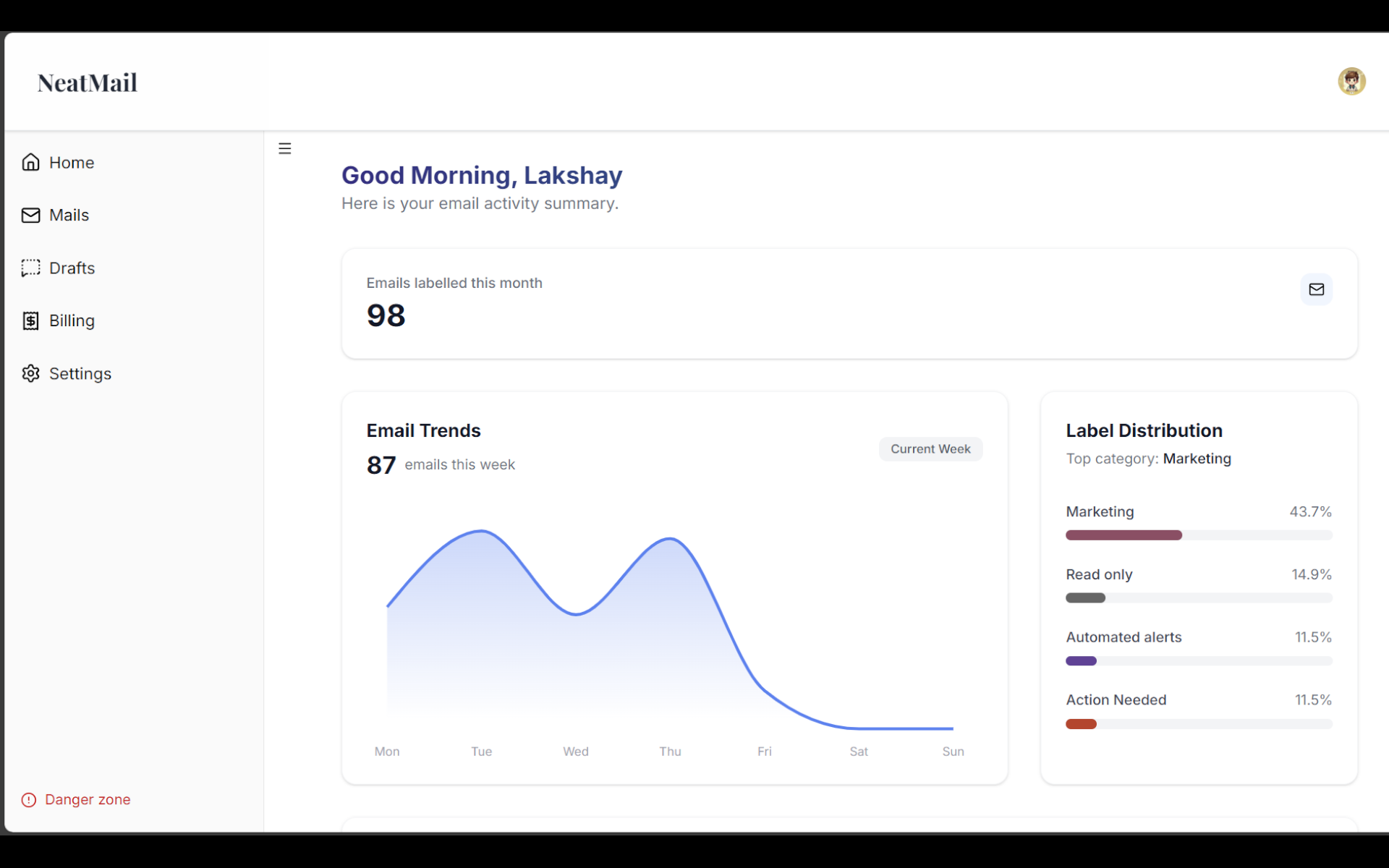Open the Top category selector
1389x868 pixels.
1197,459
